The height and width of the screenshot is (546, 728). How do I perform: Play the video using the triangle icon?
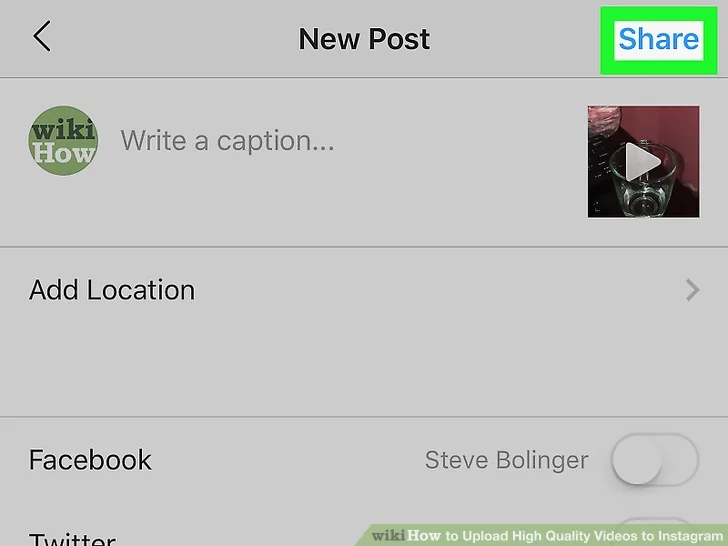pyautogui.click(x=643, y=162)
